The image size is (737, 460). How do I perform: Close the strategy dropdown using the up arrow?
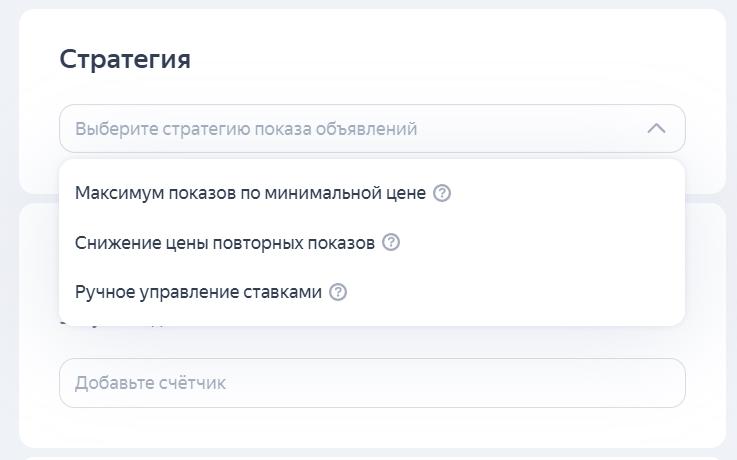[656, 129]
